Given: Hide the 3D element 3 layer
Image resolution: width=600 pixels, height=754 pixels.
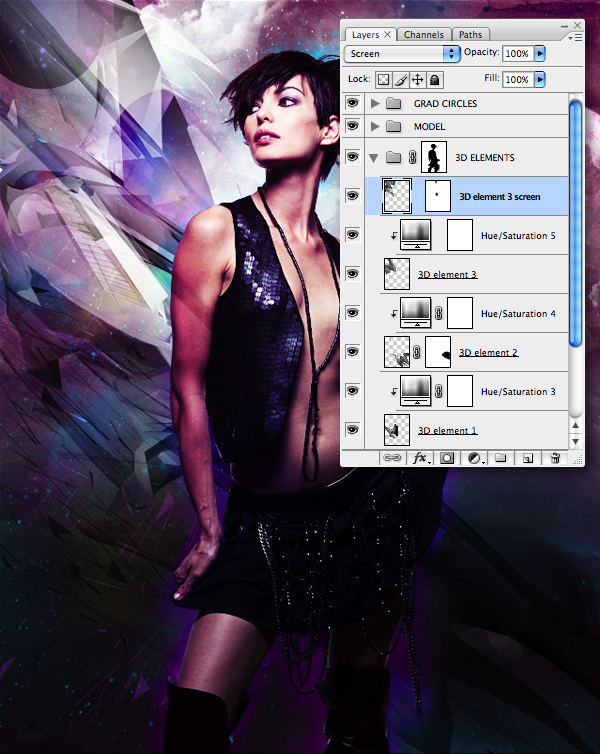Looking at the screenshot, I should pyautogui.click(x=352, y=274).
